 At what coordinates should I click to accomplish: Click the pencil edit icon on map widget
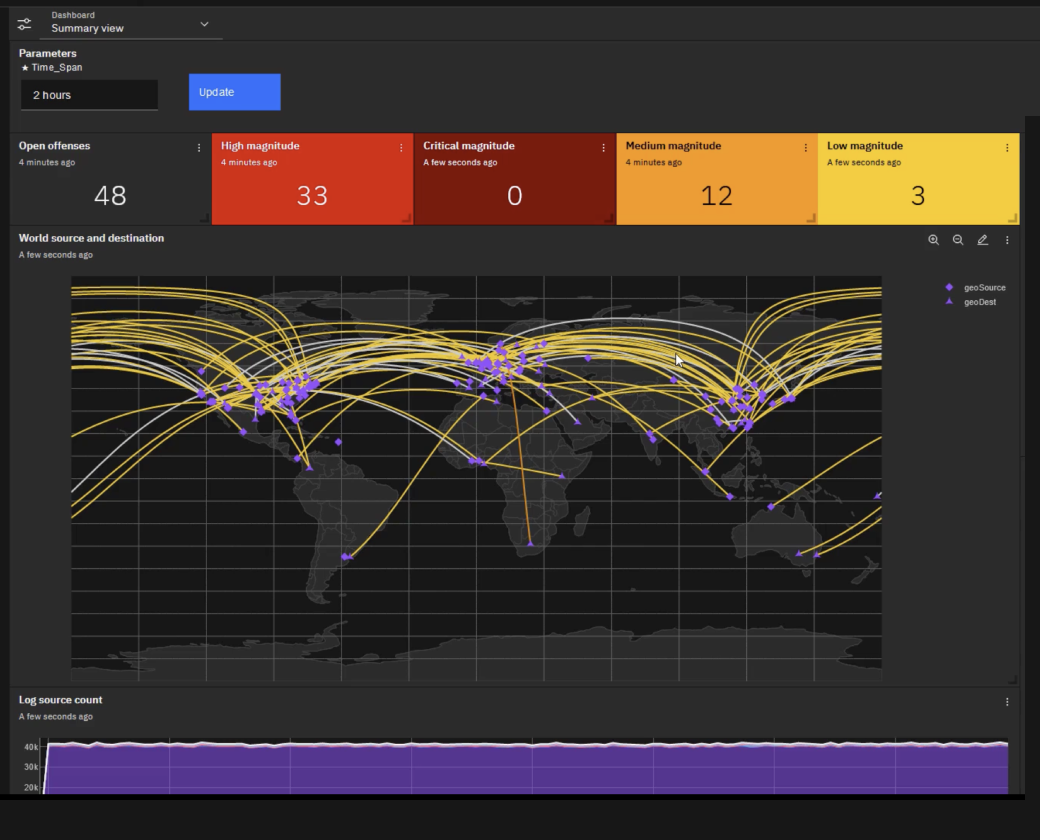[x=982, y=240]
